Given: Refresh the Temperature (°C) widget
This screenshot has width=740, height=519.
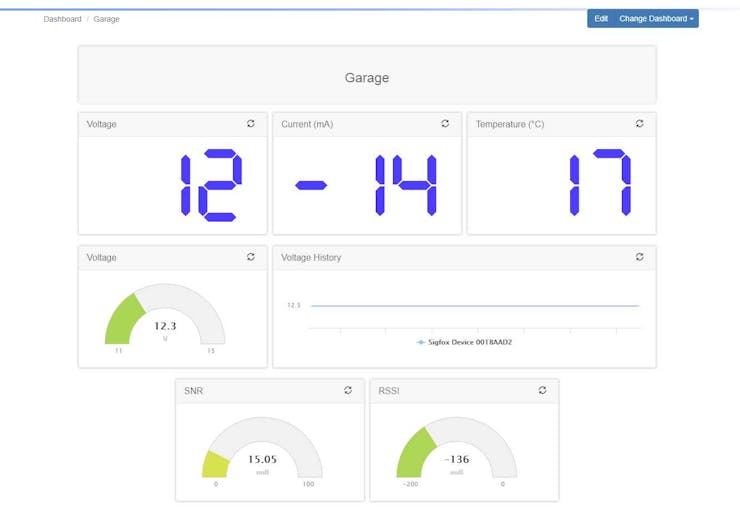Looking at the screenshot, I should coord(639,124).
